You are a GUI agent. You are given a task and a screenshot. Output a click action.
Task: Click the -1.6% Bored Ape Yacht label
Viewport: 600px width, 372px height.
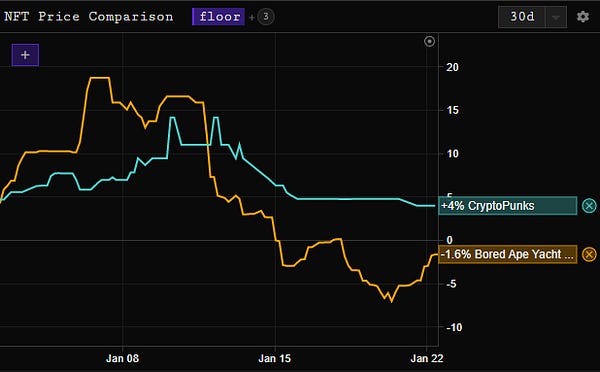point(507,255)
